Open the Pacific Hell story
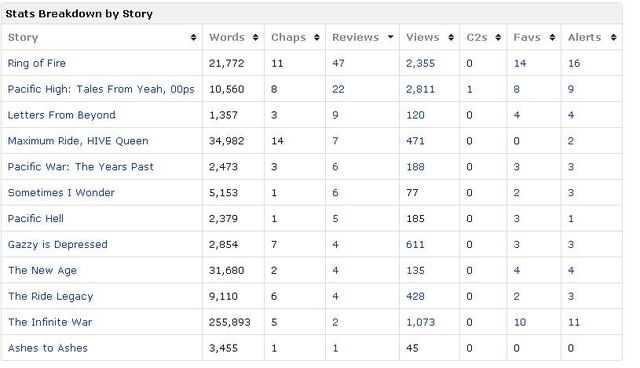 click(x=36, y=218)
